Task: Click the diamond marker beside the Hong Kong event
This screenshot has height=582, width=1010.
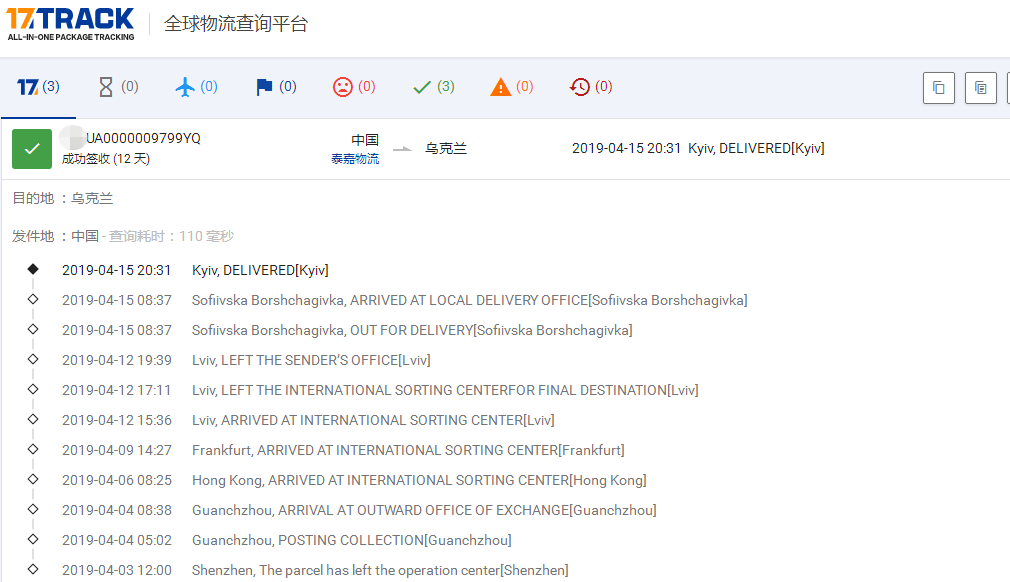Action: 33,480
